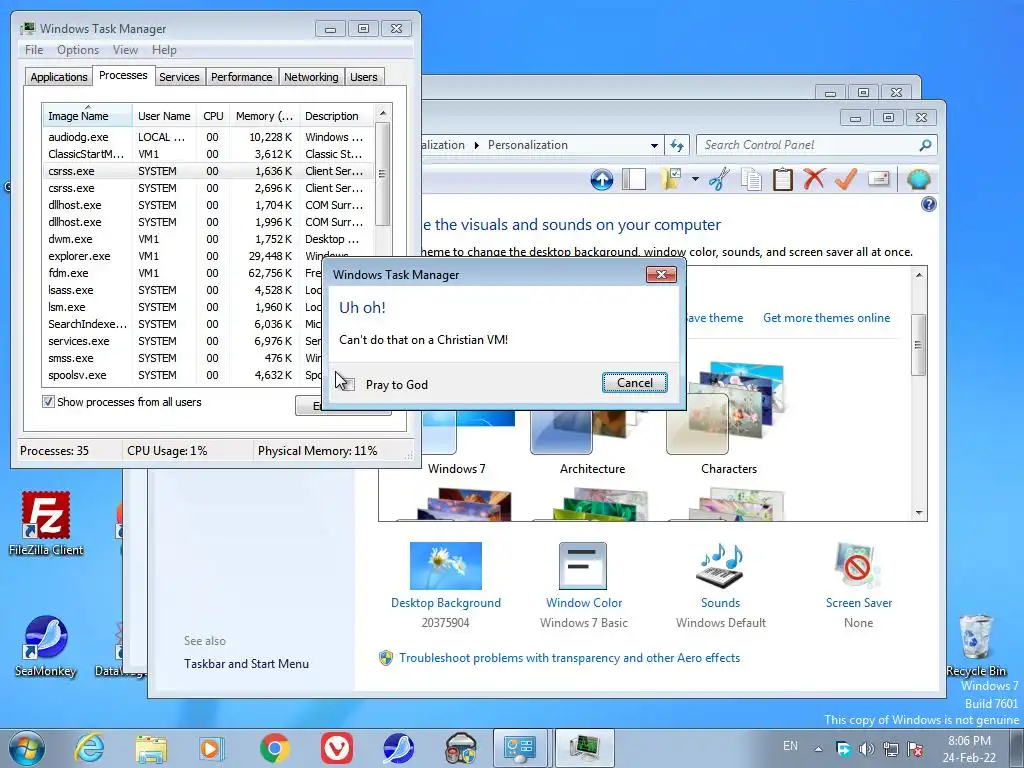Click the Up one level toolbar icon
Screen dimensions: 1024x768
coord(601,179)
